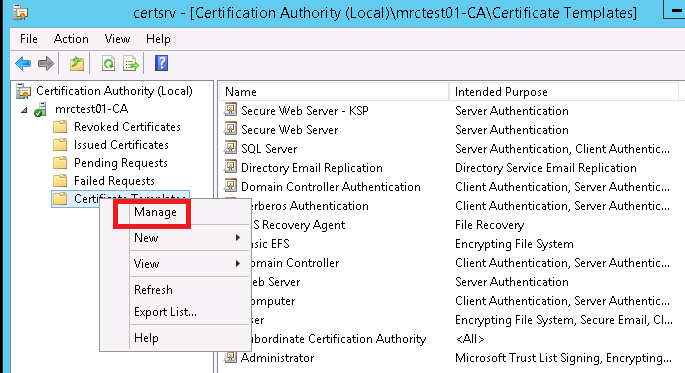This screenshot has width=685, height=373.
Task: Click the Encrypting File System purpose cell
Action: click(514, 244)
